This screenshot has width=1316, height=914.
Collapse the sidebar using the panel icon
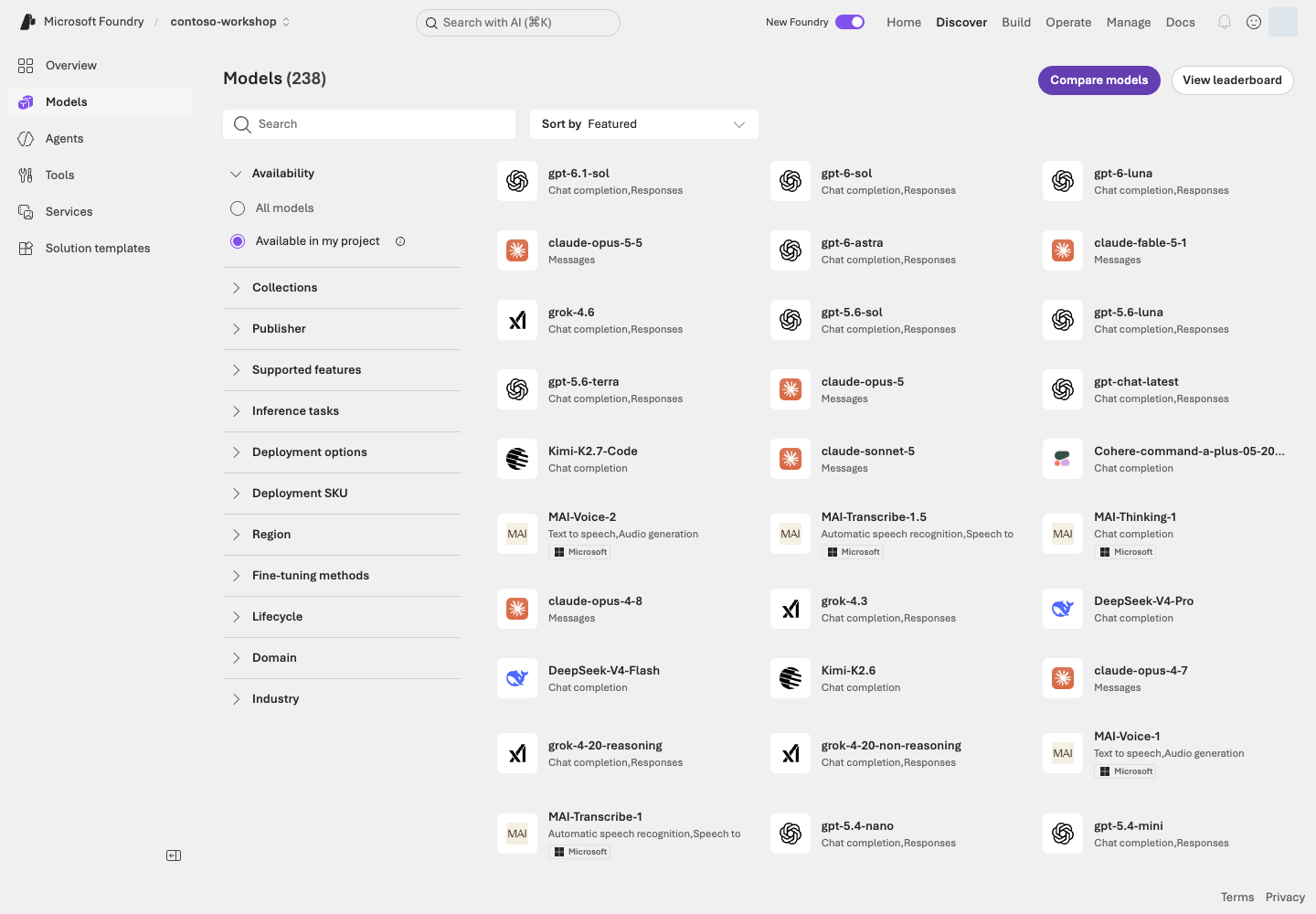(x=174, y=856)
